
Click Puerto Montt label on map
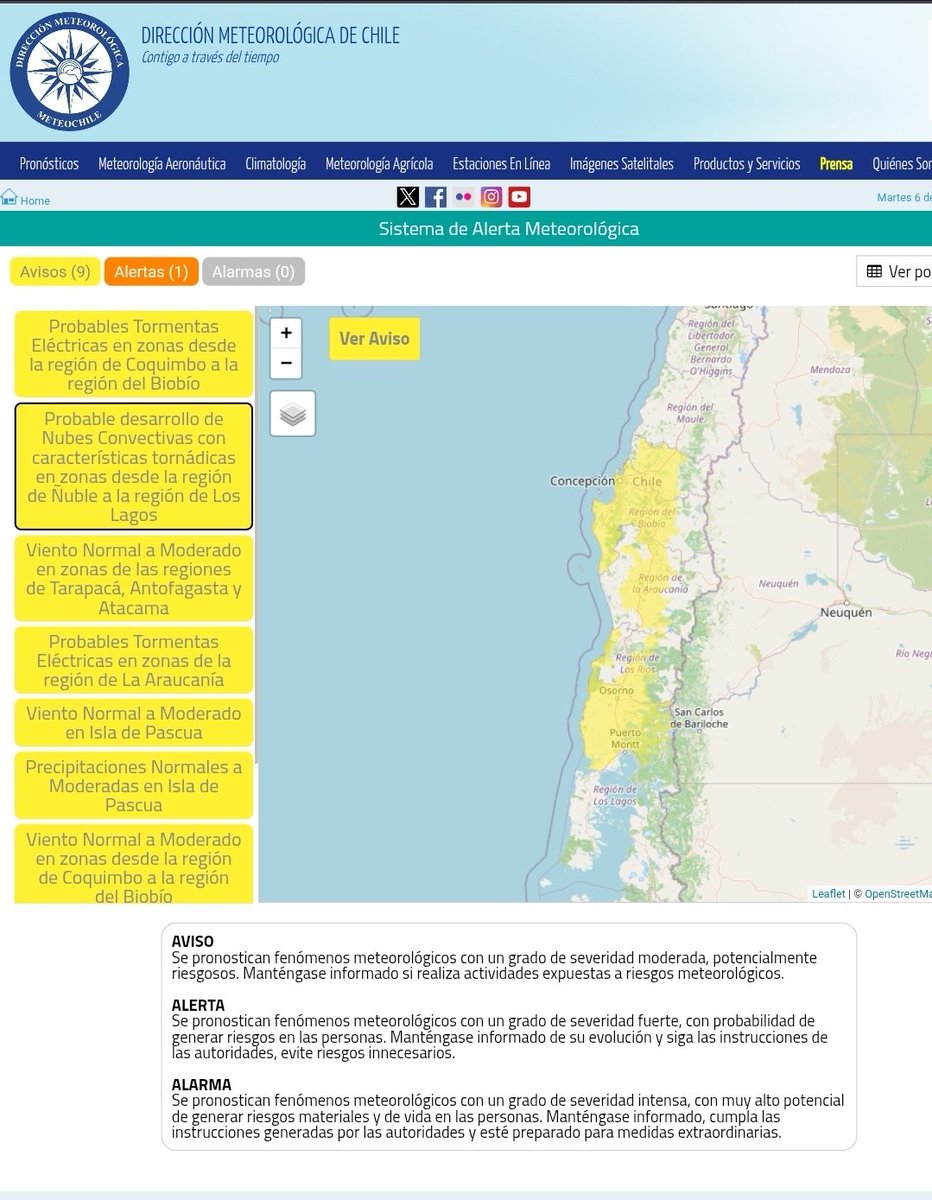625,739
